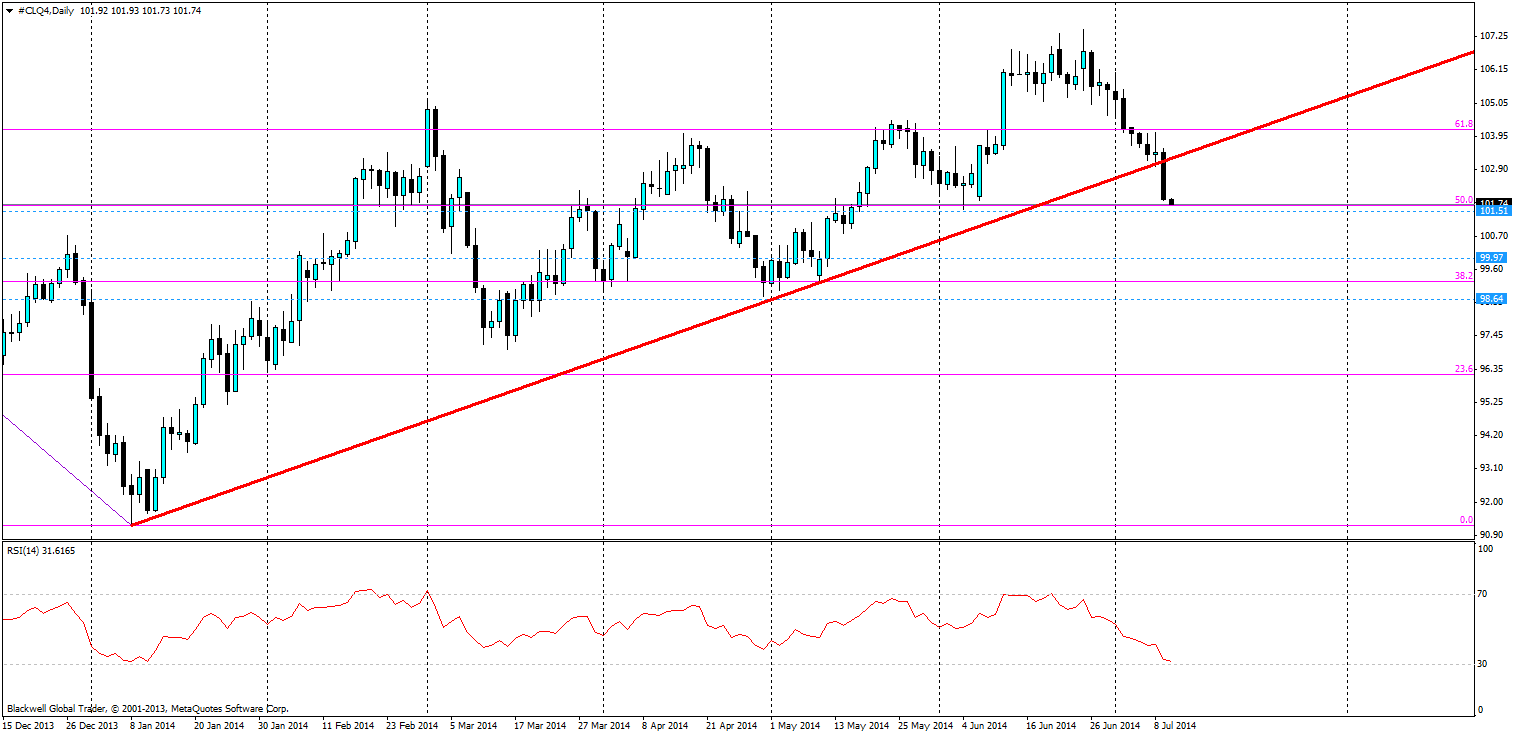Click the 13 May 2014 date label
1514x734 pixels.
[861, 725]
